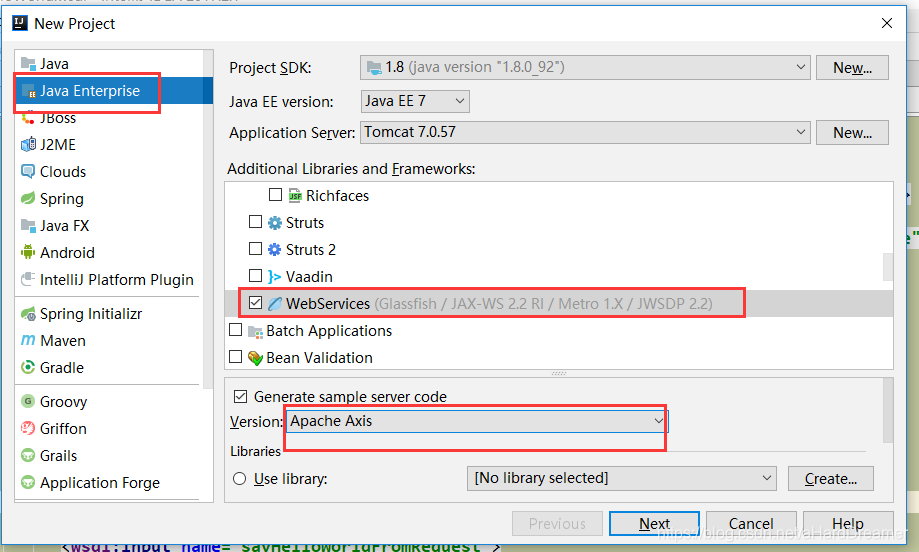Image resolution: width=919 pixels, height=552 pixels.
Task: Select Gradle project type label
Action: pos(62,367)
